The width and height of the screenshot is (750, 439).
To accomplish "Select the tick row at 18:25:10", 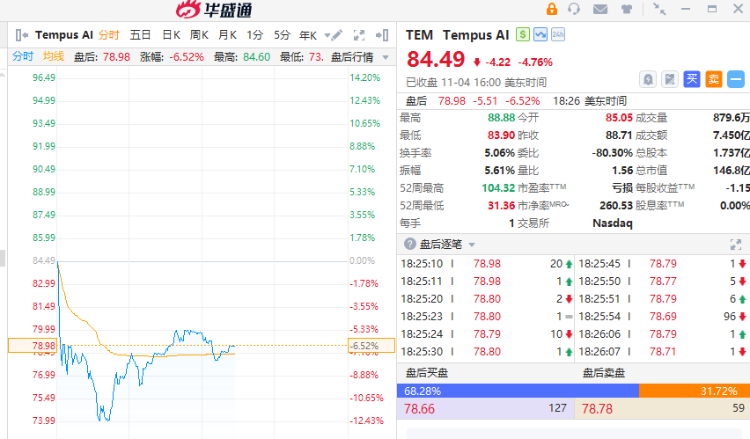I will click(x=485, y=263).
